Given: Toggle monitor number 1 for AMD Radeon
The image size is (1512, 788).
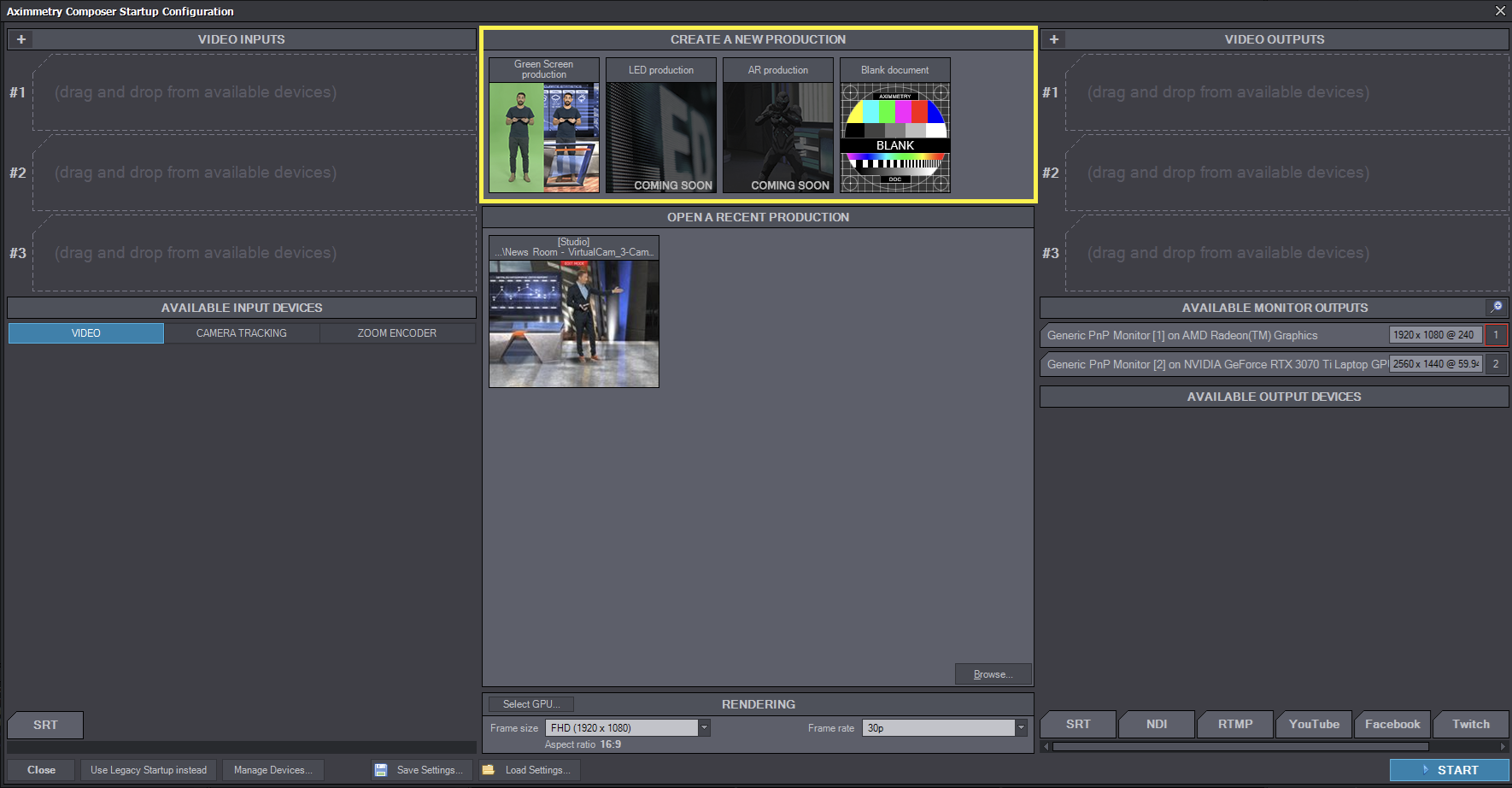Looking at the screenshot, I should coord(1496,335).
